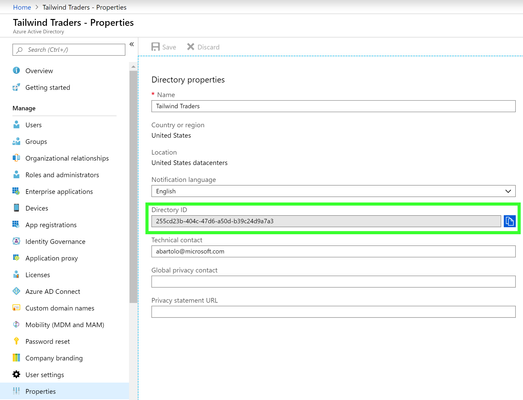Open the Notification language dropdown
The image size is (523, 400).
333,191
